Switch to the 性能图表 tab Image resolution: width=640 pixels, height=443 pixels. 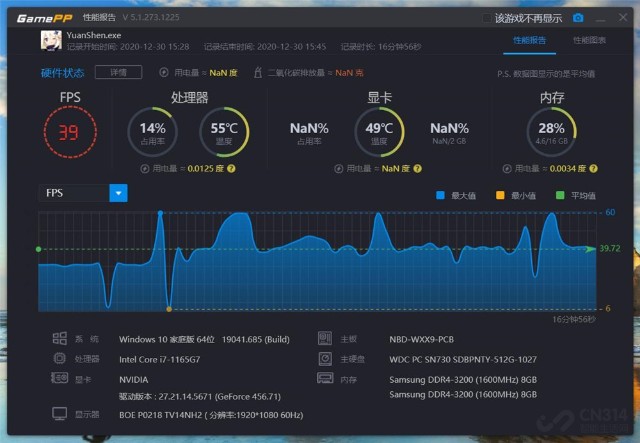589,40
